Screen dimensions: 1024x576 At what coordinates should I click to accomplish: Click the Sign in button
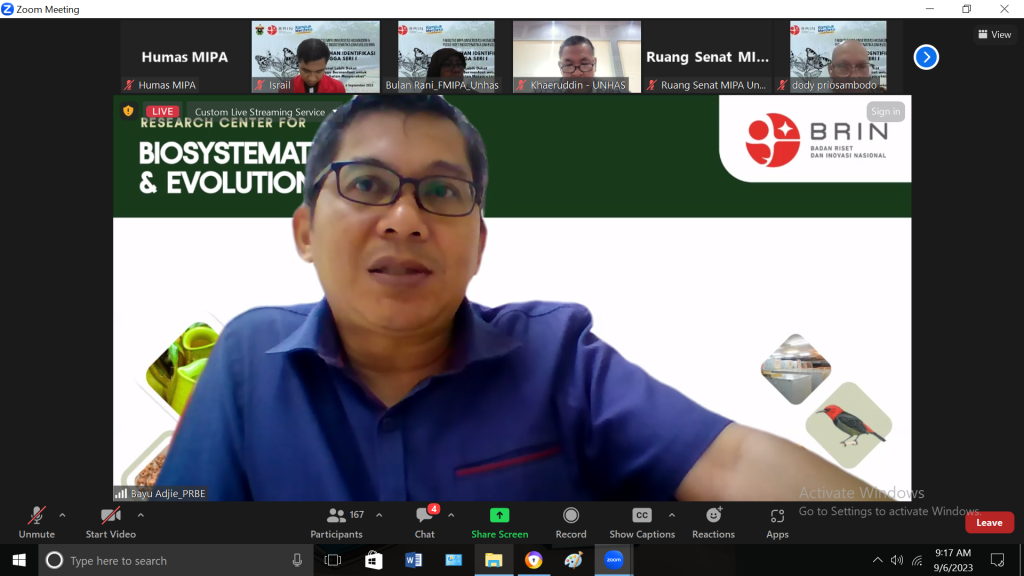(x=885, y=112)
